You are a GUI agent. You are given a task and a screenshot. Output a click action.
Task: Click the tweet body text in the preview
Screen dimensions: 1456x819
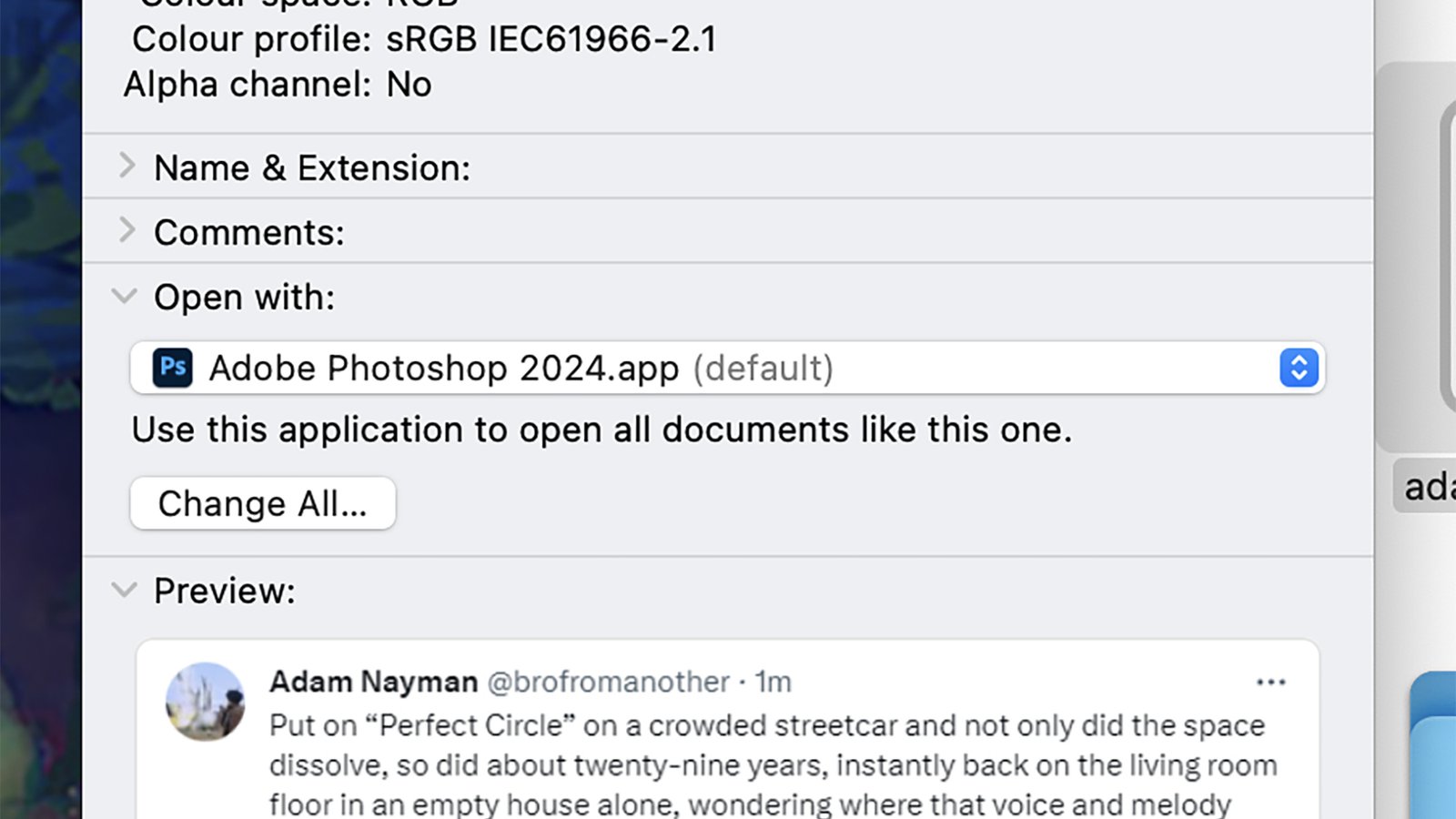pos(773,764)
